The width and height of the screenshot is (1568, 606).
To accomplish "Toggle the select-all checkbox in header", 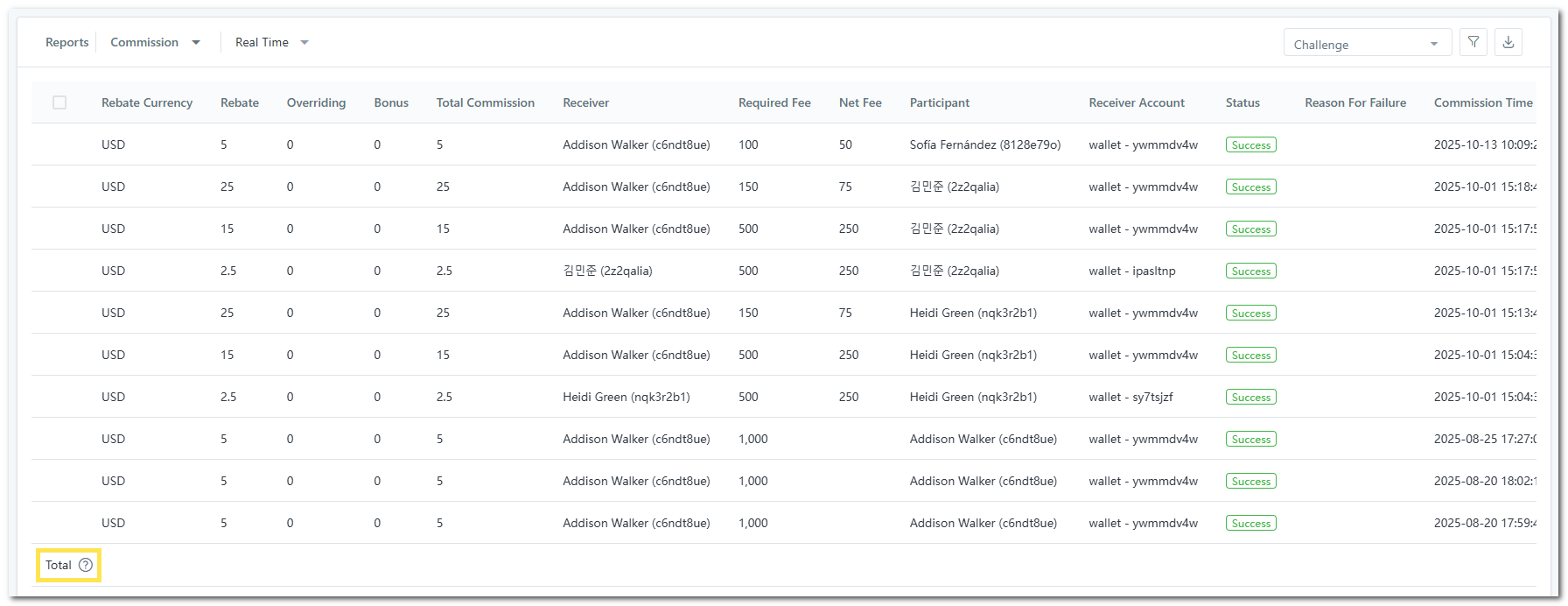I will click(59, 102).
